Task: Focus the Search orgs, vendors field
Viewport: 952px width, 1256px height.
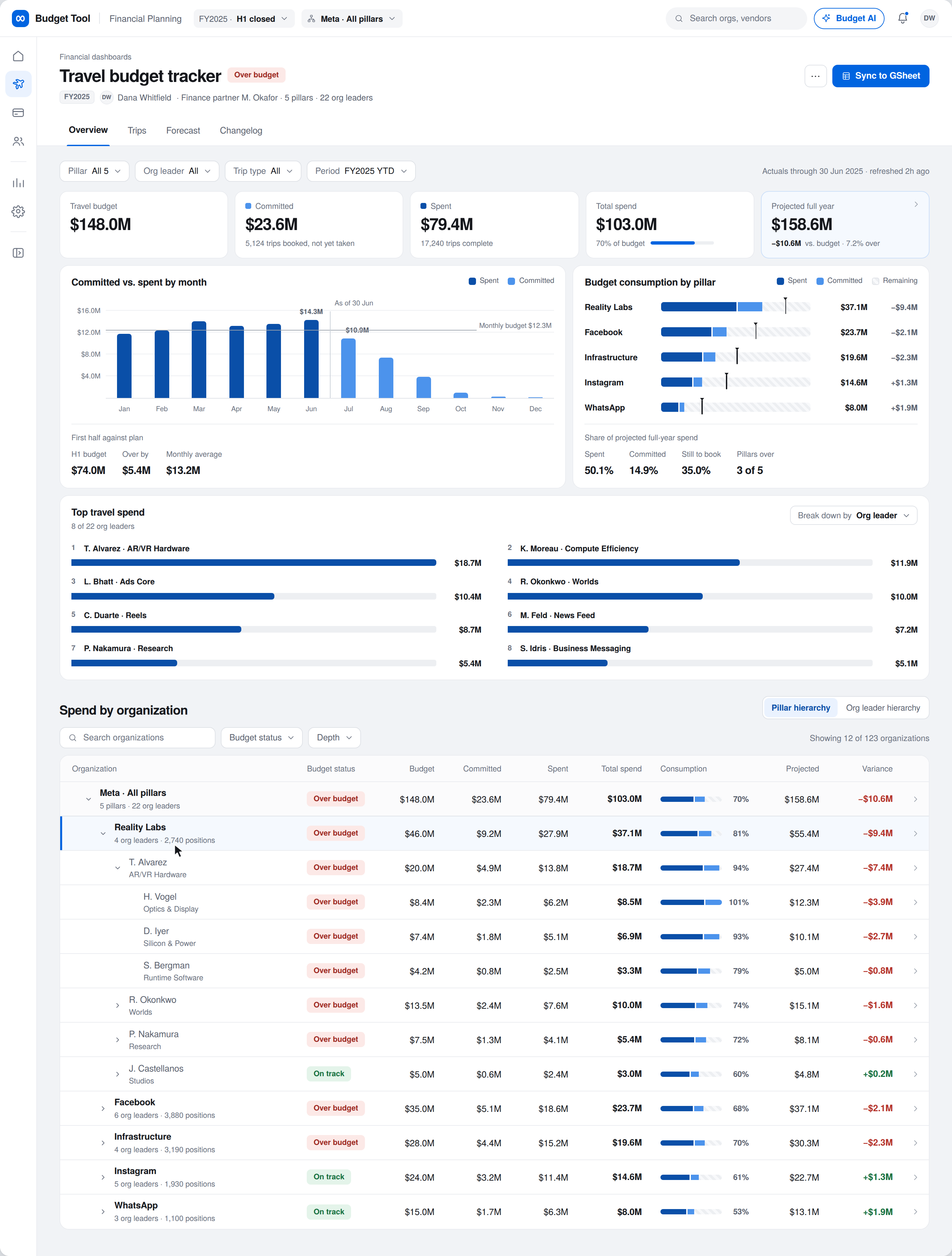Action: tap(736, 18)
